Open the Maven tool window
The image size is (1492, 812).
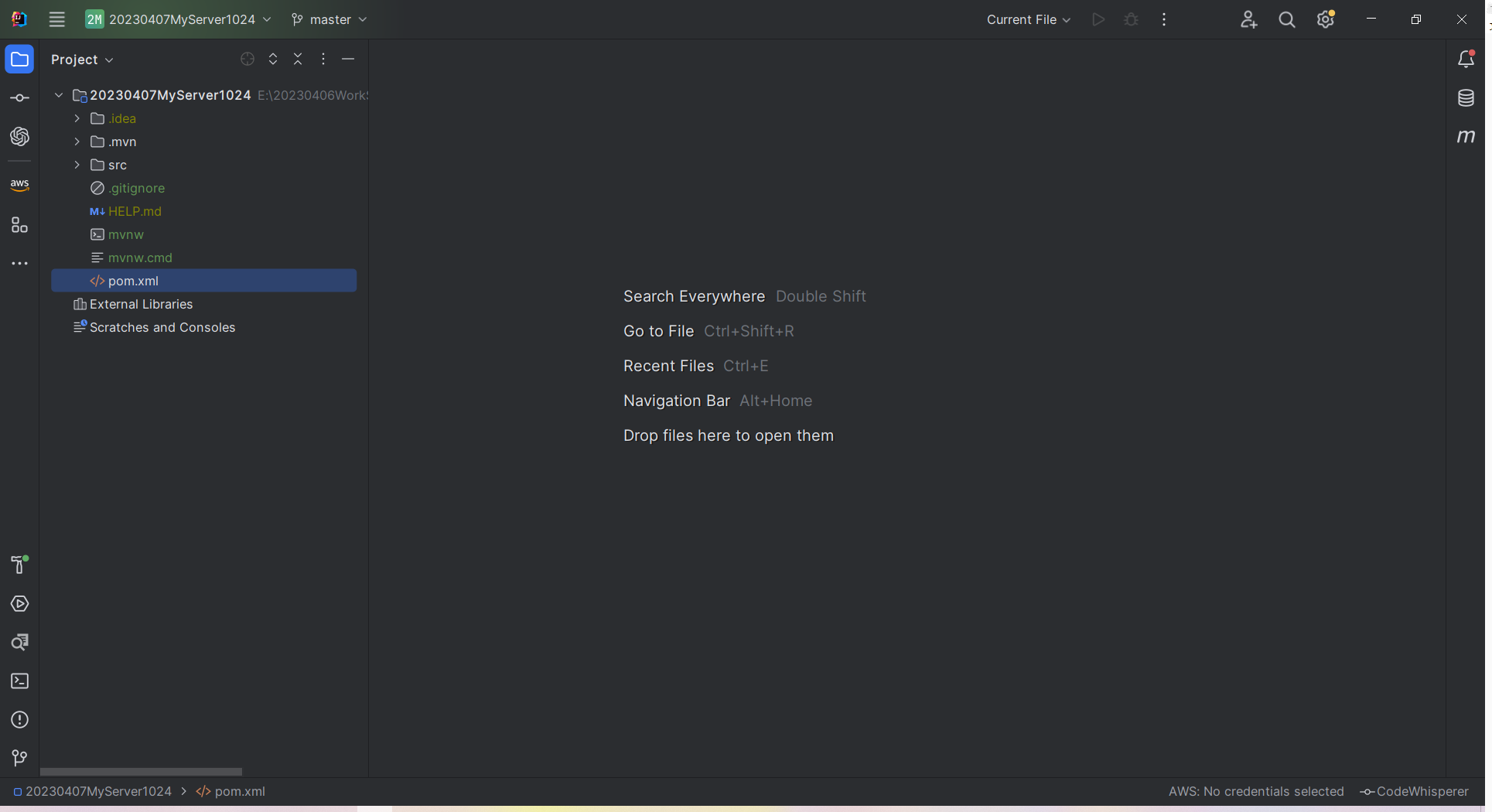1466,137
